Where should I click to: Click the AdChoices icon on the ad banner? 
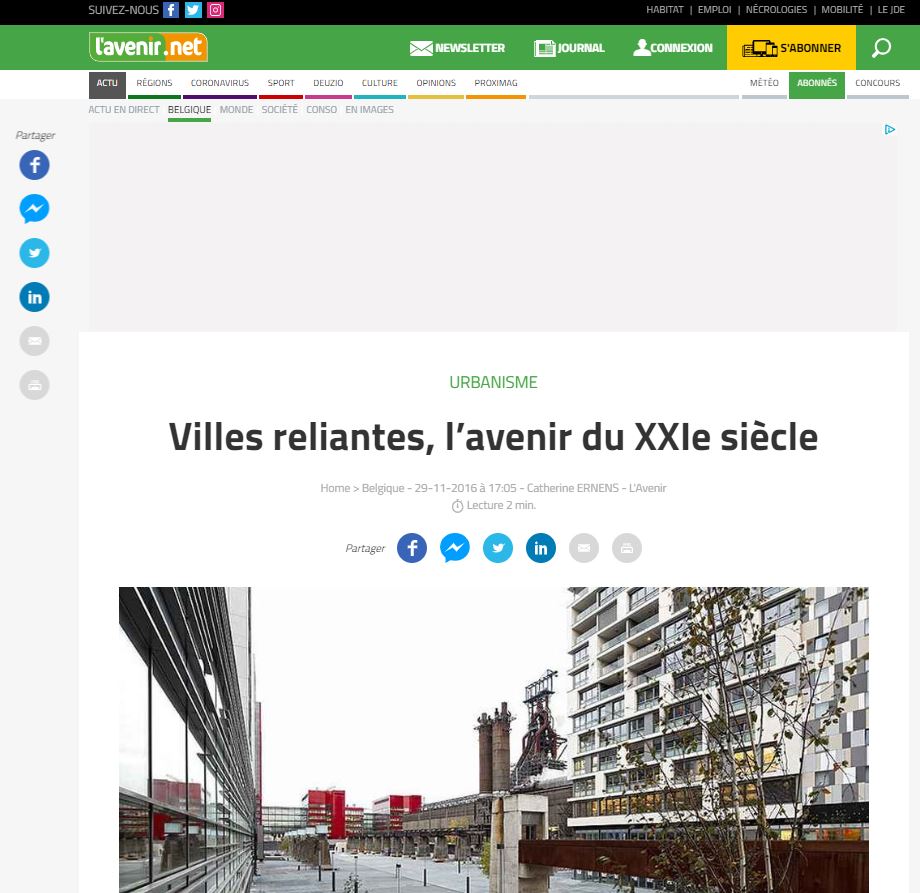click(x=889, y=130)
